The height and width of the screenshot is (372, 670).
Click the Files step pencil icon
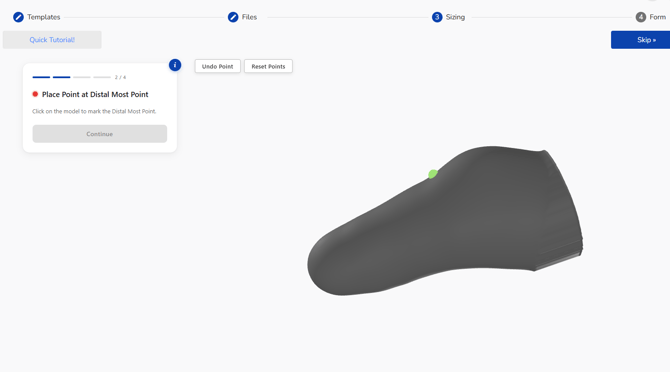click(233, 17)
